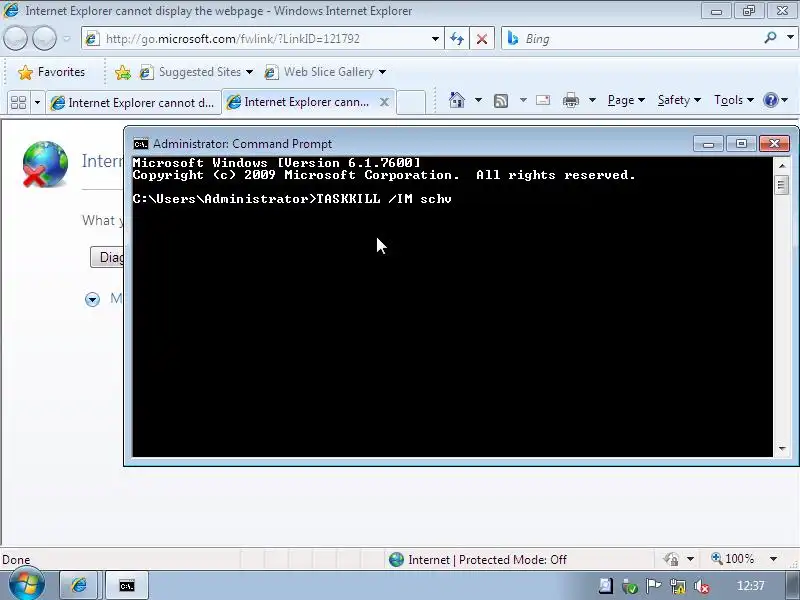Click the Home toolbar icon
The width and height of the screenshot is (800, 600).
(x=457, y=100)
